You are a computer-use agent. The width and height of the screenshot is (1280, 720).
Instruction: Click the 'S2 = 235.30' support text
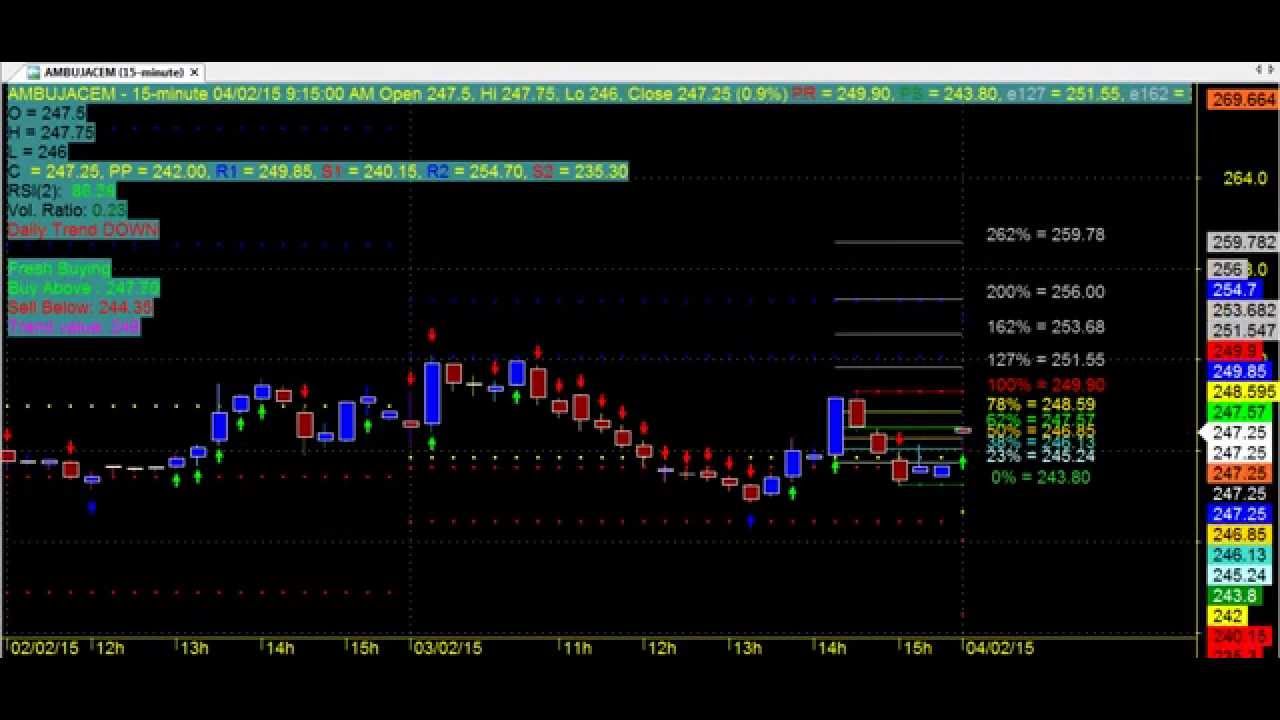(580, 171)
